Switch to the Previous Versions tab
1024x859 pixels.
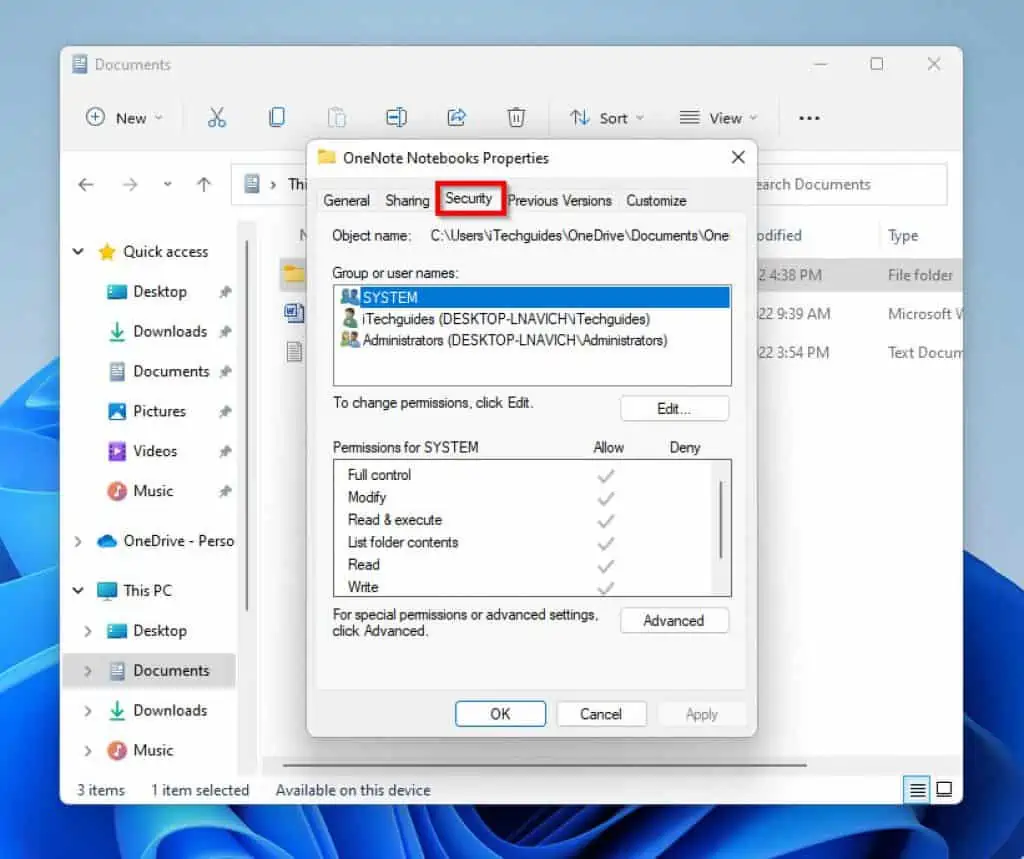click(559, 200)
